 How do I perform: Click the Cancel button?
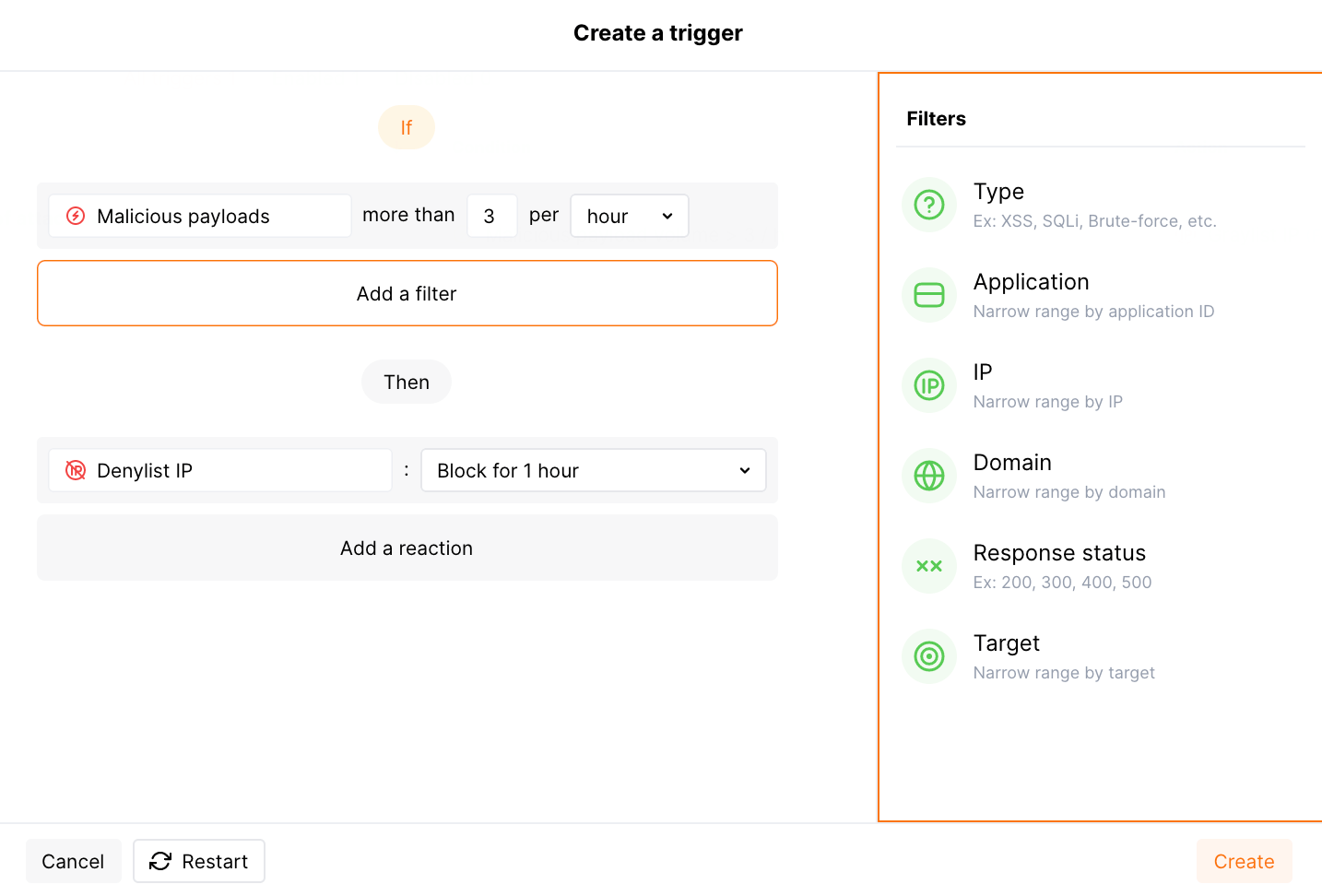coord(73,861)
